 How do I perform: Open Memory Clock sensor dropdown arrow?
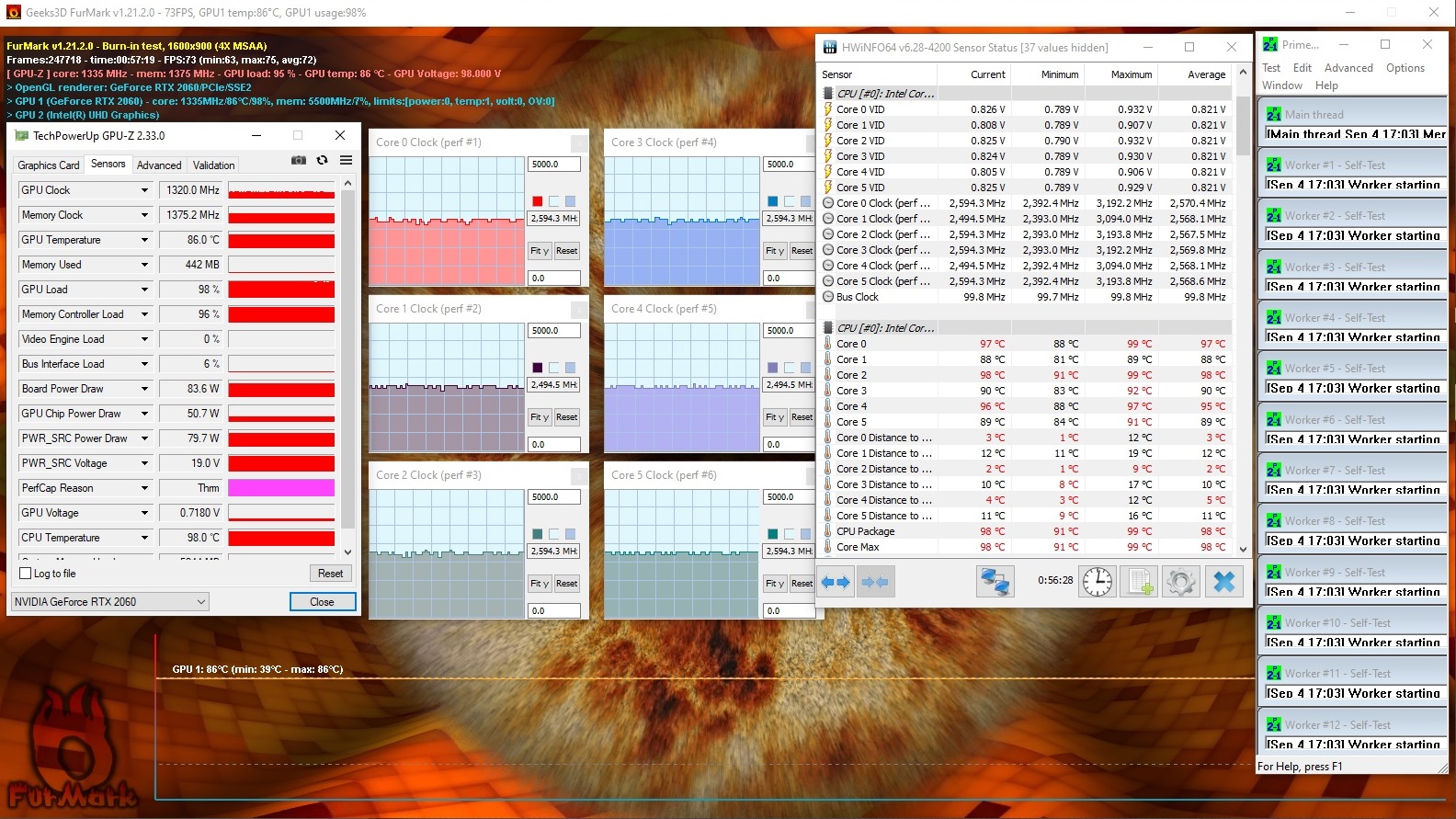point(144,215)
